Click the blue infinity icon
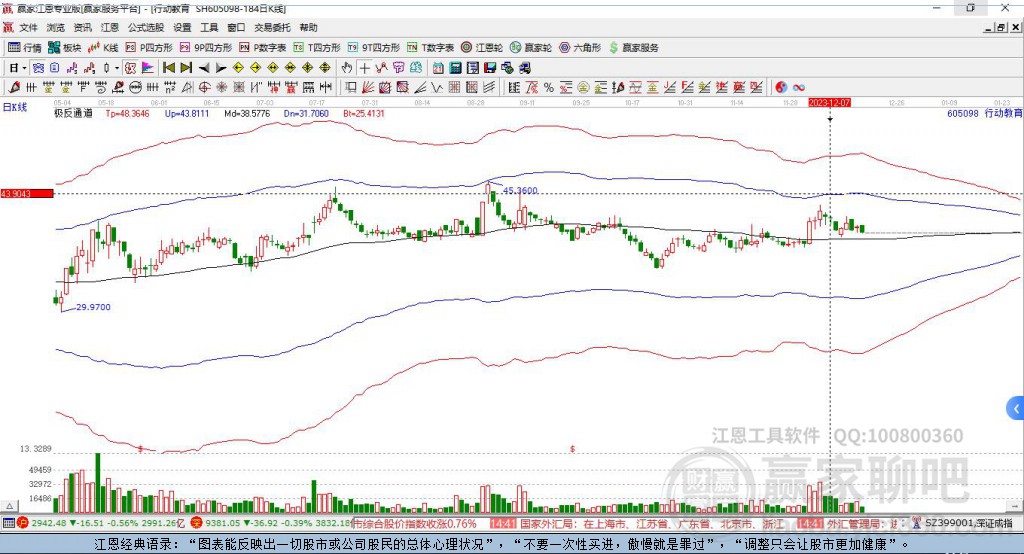This screenshot has width=1024, height=554. 799,87
